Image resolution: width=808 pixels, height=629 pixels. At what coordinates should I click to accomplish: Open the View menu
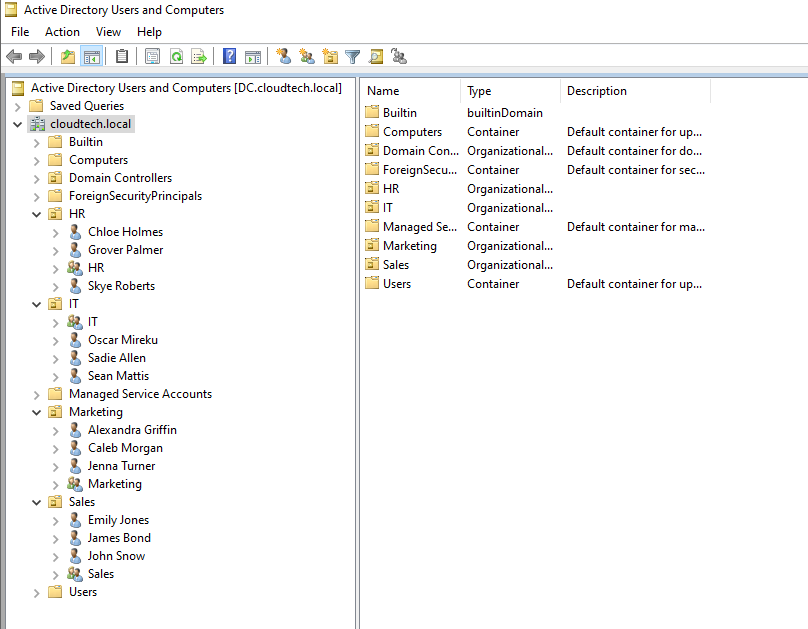pos(108,32)
